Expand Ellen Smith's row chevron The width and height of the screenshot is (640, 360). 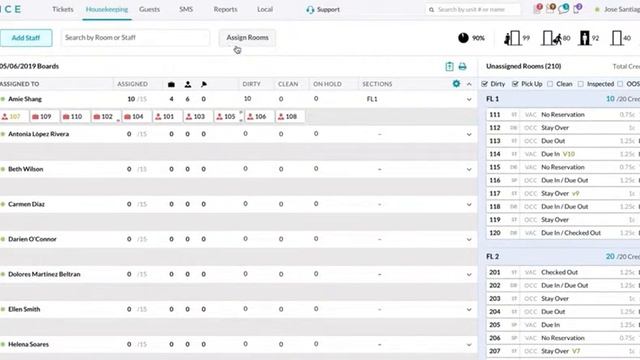click(x=469, y=310)
